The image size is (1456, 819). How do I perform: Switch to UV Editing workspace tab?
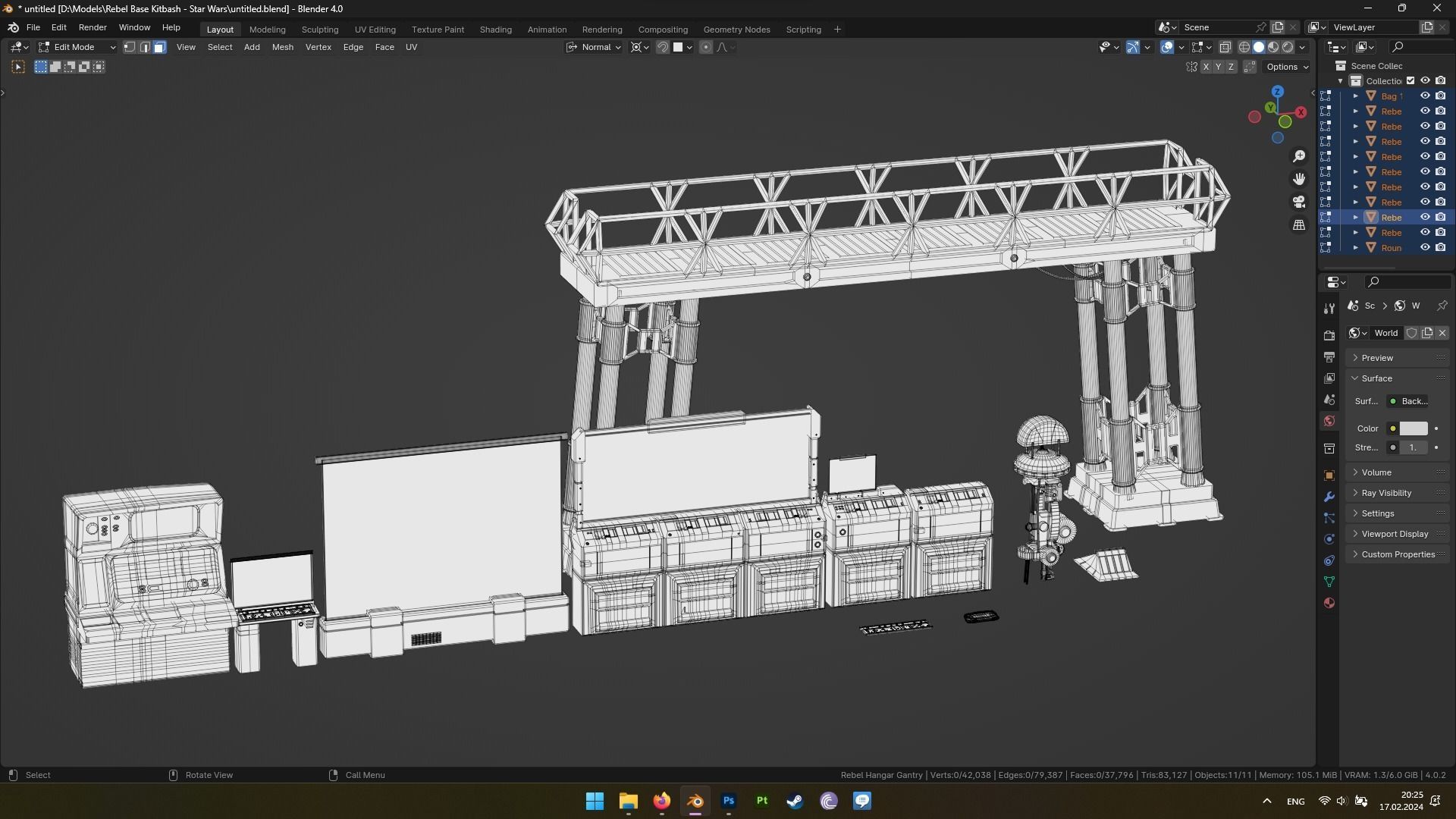(375, 30)
